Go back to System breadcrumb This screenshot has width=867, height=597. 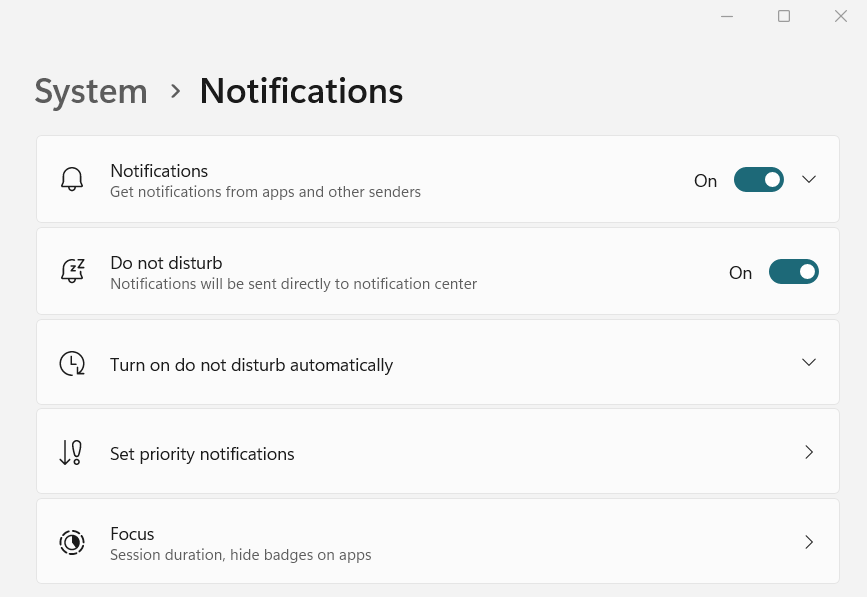(x=91, y=91)
